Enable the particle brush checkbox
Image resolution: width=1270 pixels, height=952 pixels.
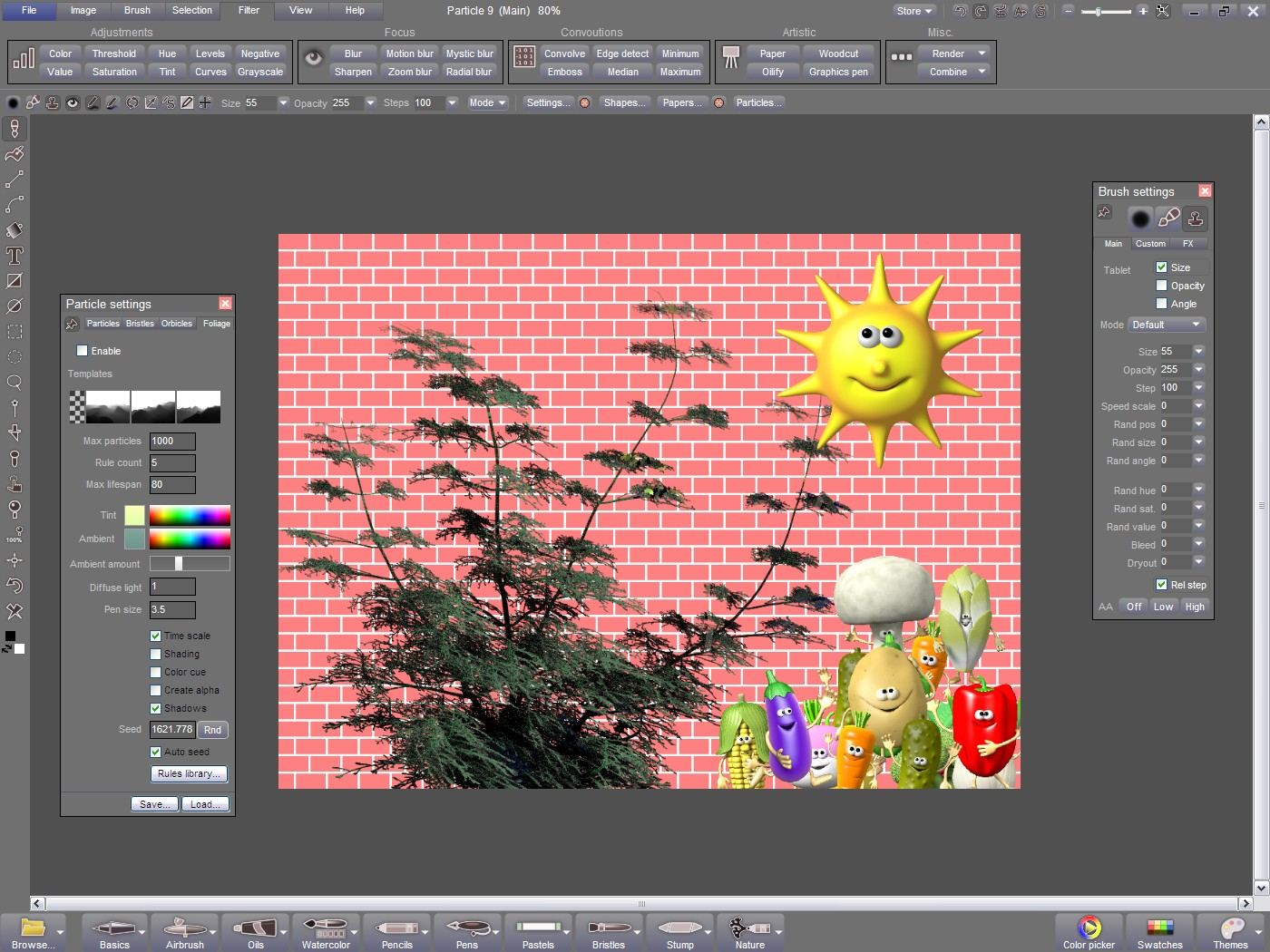click(x=83, y=351)
